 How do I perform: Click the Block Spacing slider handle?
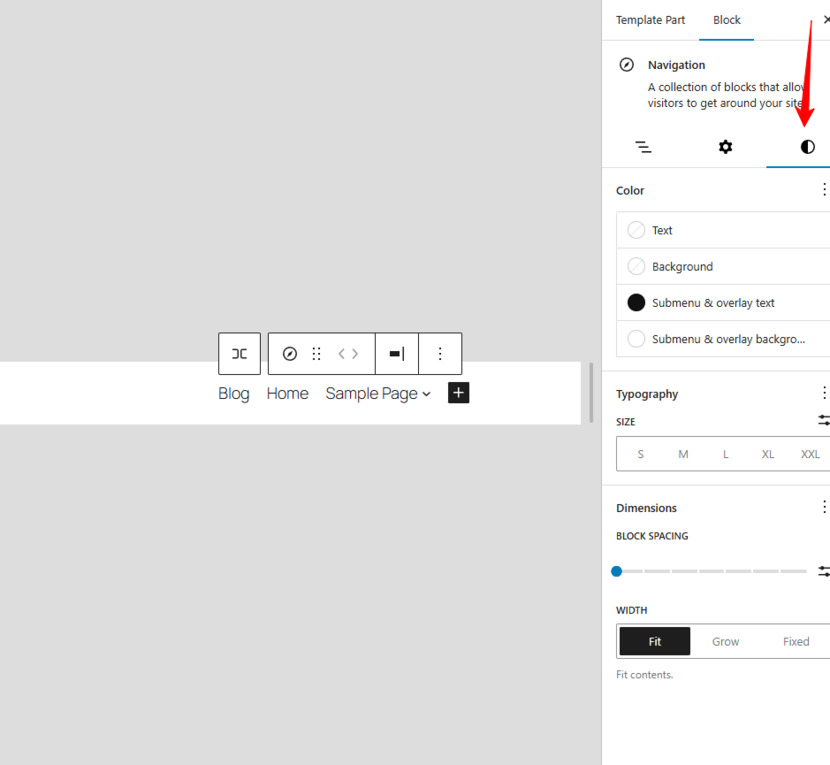[x=617, y=571]
